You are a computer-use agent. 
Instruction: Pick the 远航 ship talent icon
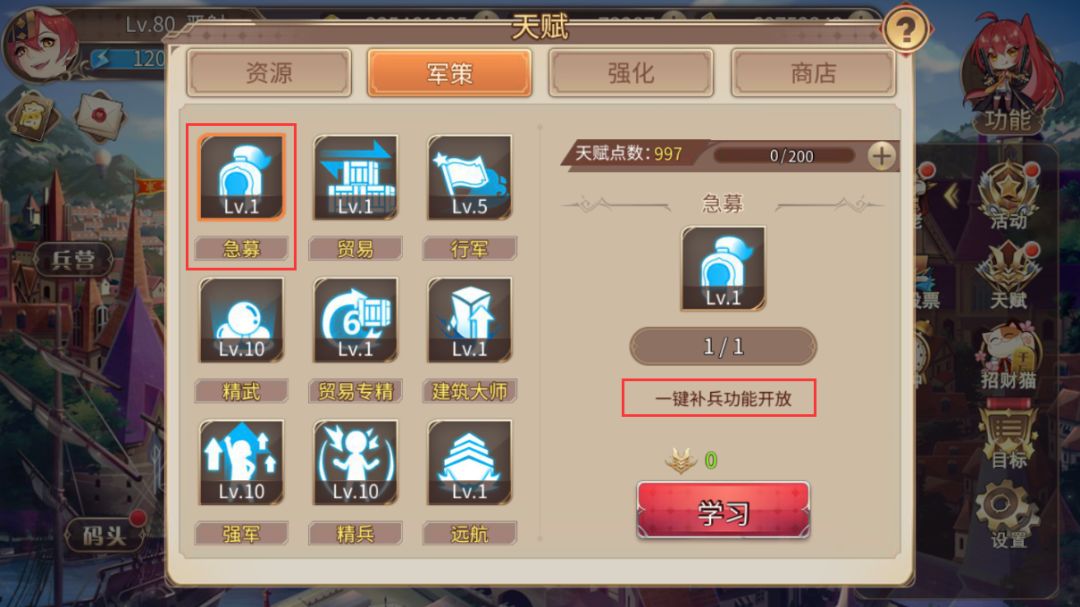470,462
